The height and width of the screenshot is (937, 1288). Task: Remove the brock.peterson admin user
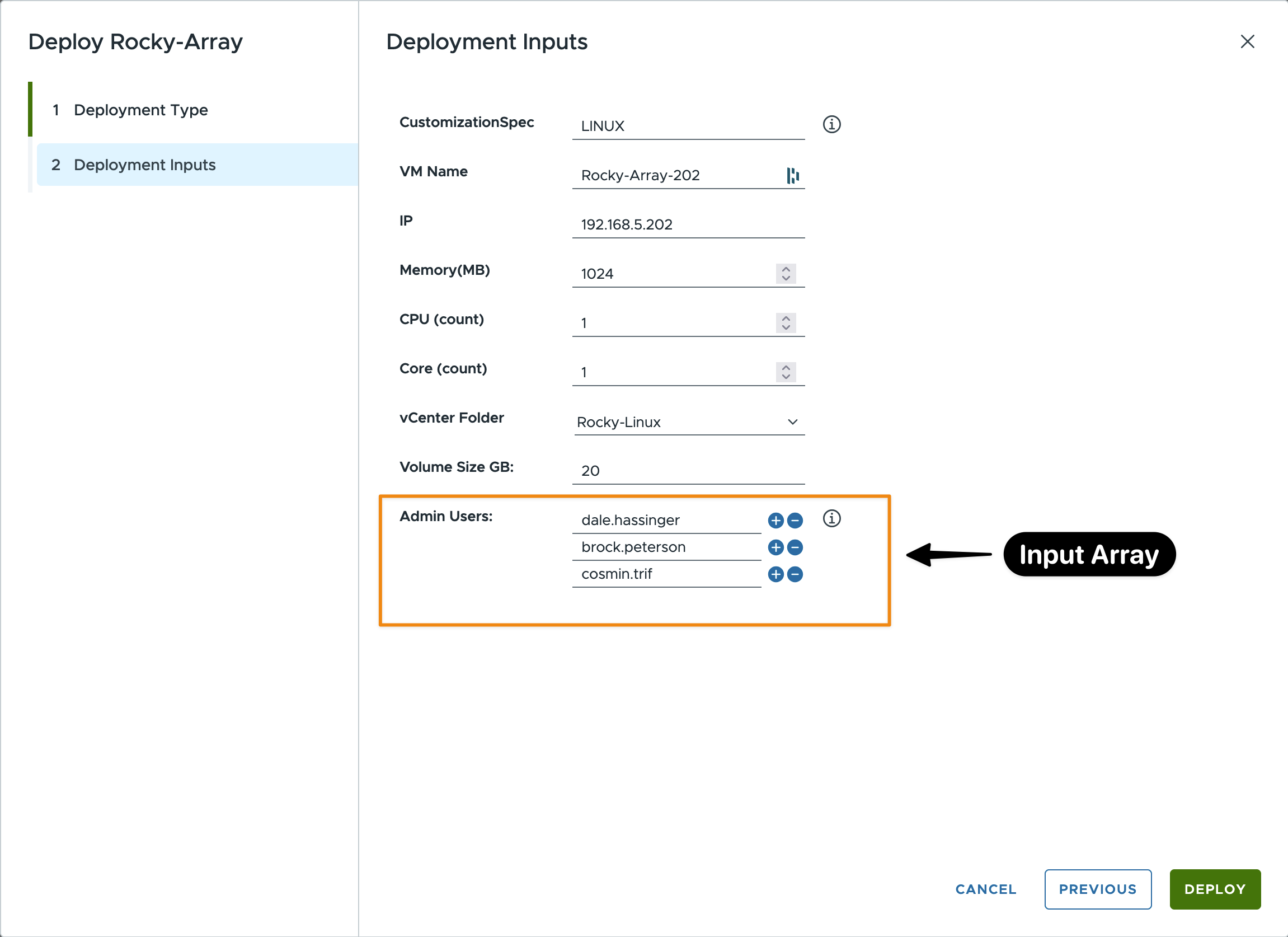(x=795, y=547)
